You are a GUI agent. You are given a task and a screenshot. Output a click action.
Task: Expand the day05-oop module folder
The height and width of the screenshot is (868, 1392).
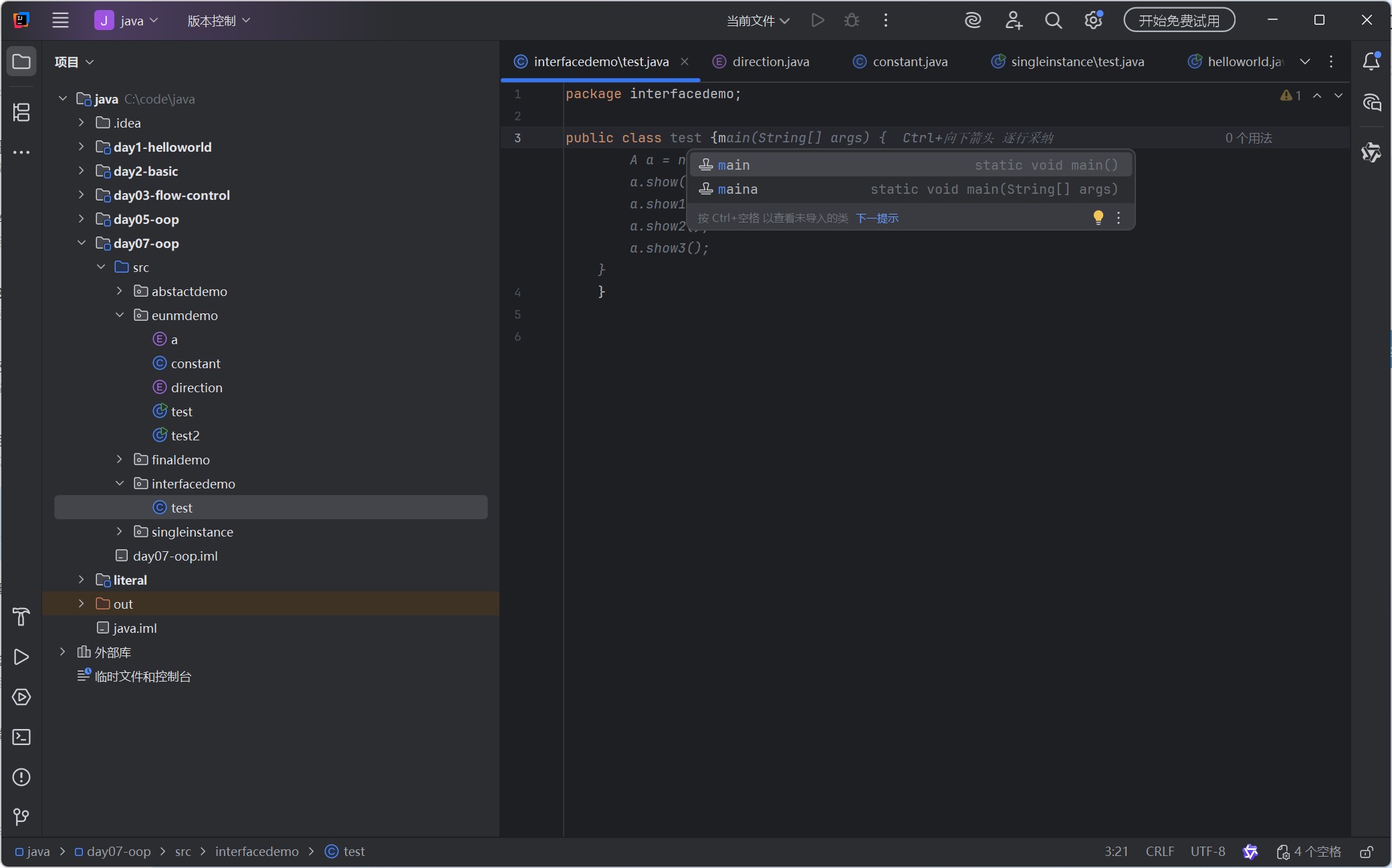coord(82,219)
